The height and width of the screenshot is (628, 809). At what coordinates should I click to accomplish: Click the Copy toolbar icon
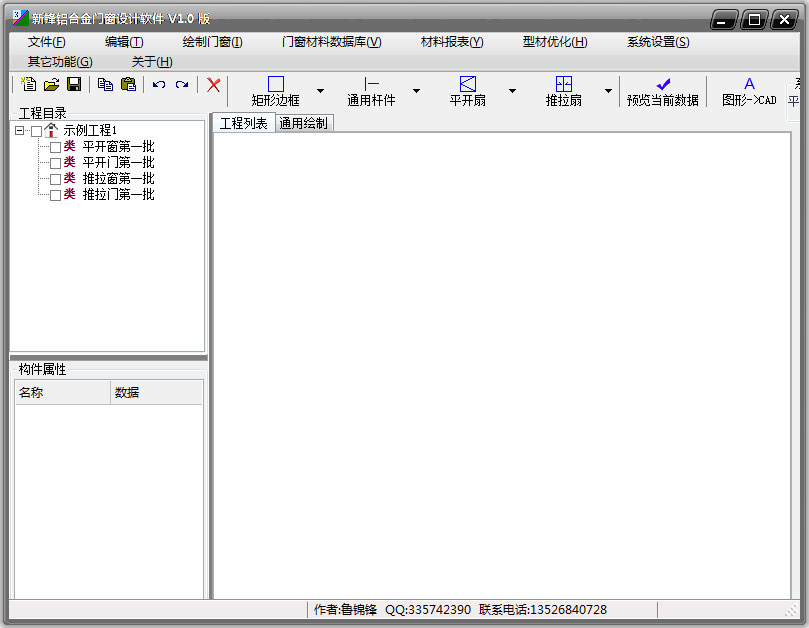point(105,84)
